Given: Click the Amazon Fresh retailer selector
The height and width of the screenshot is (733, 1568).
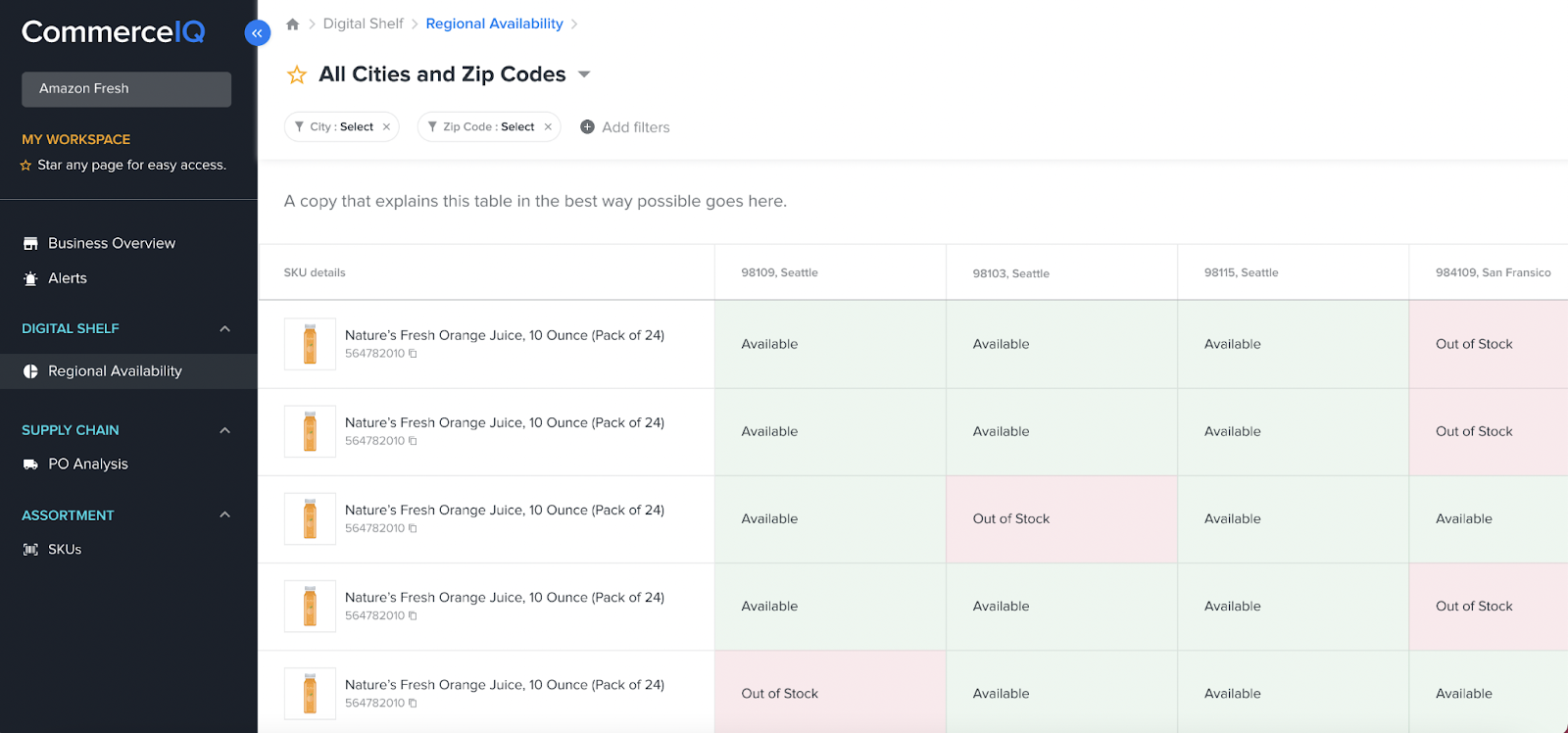Looking at the screenshot, I should [126, 89].
